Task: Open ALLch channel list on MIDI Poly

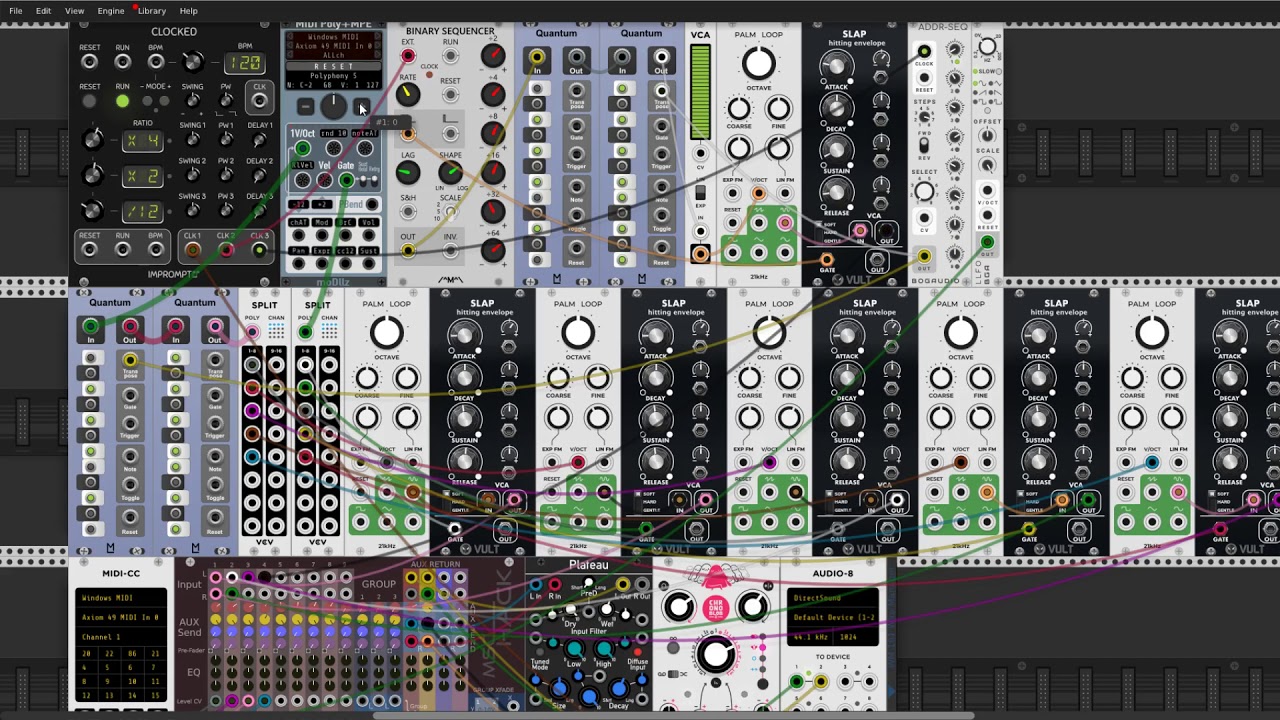Action: [x=334, y=55]
